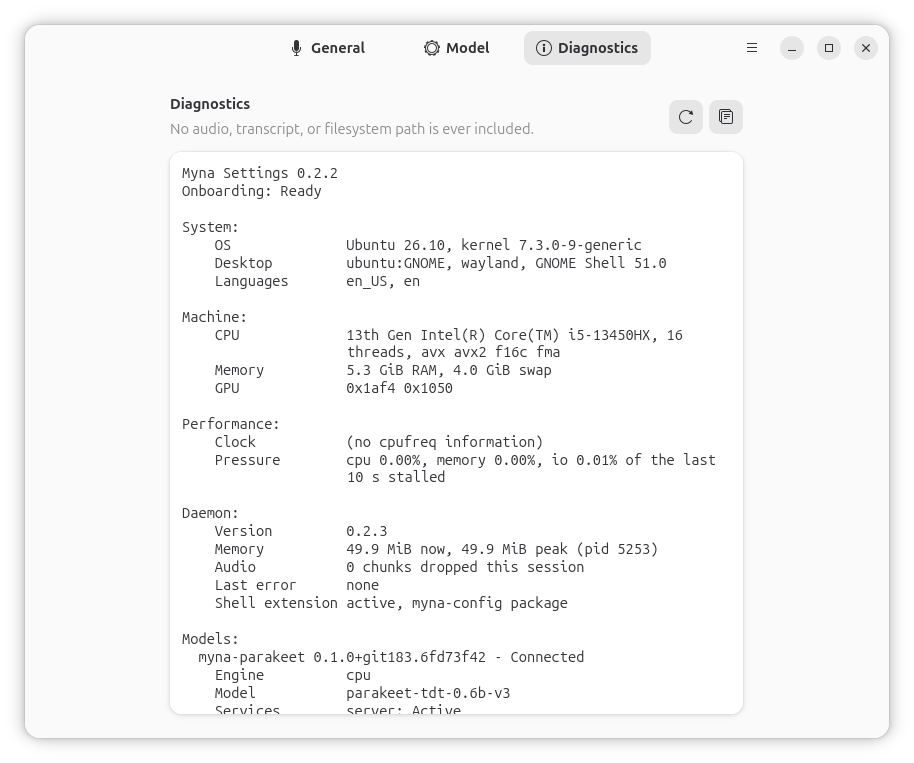Click the '13th Gen Intel(R) Core(TM)' CPU line
The width and height of the screenshot is (914, 763).
pos(514,335)
